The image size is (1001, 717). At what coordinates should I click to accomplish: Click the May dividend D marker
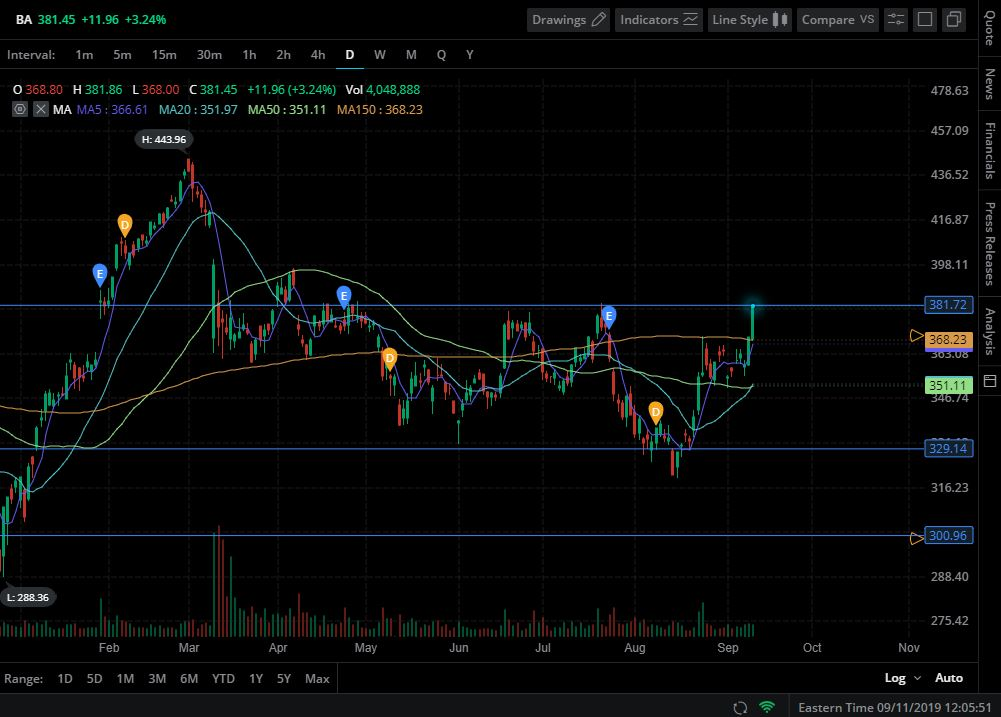pyautogui.click(x=389, y=359)
